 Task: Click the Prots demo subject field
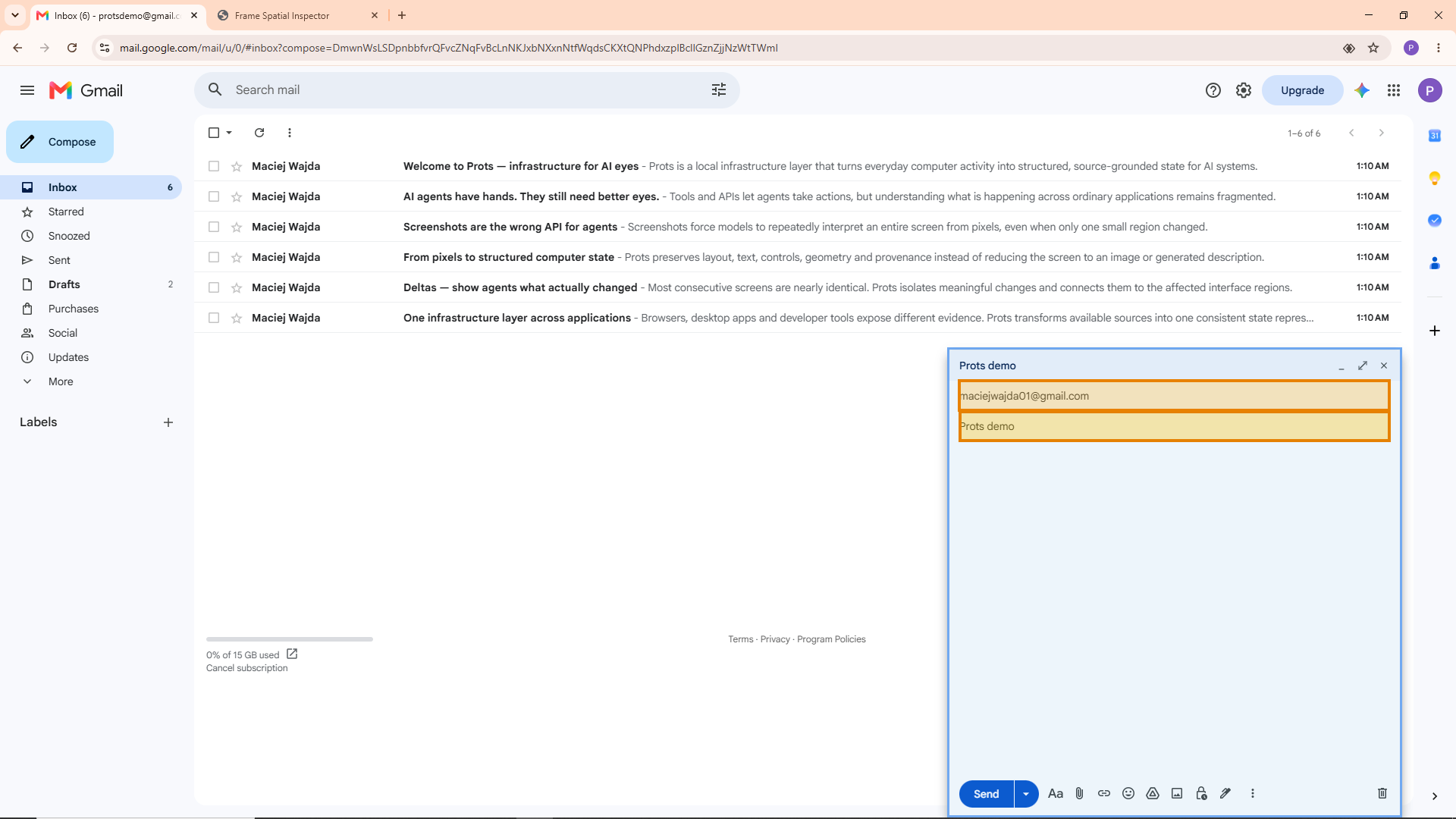1174,426
